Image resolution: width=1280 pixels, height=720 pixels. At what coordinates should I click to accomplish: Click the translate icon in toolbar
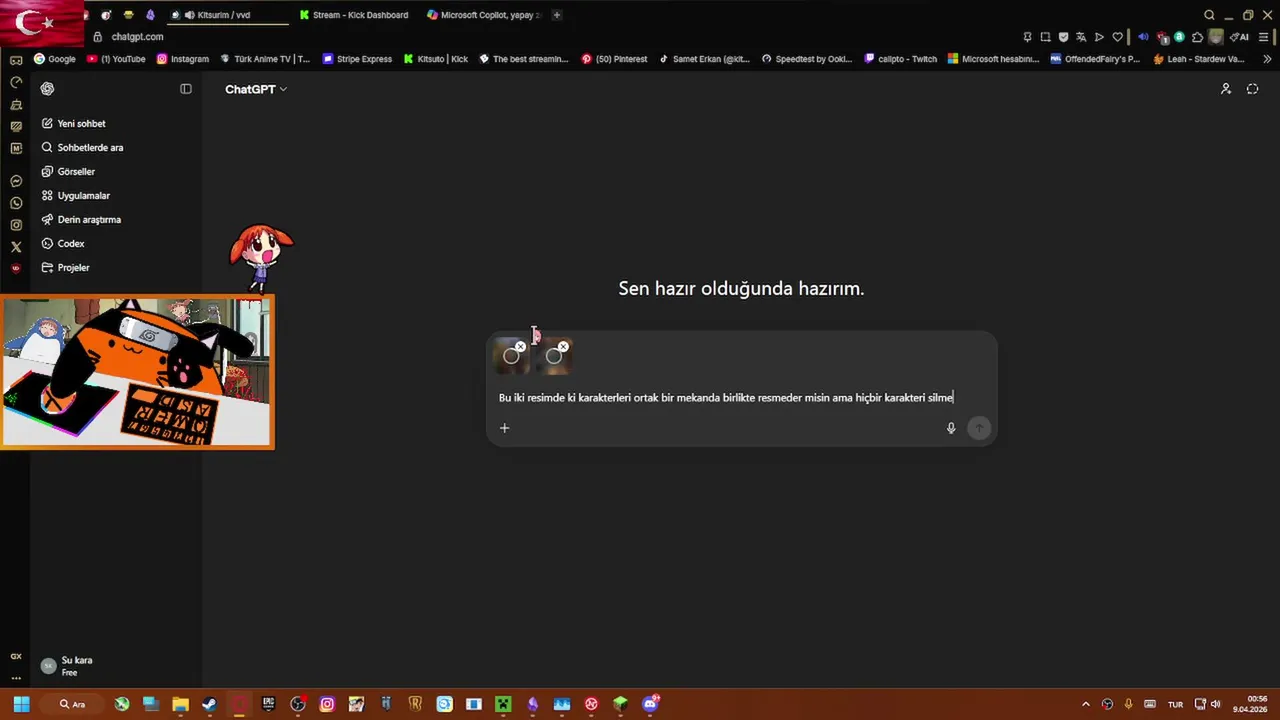click(1081, 37)
